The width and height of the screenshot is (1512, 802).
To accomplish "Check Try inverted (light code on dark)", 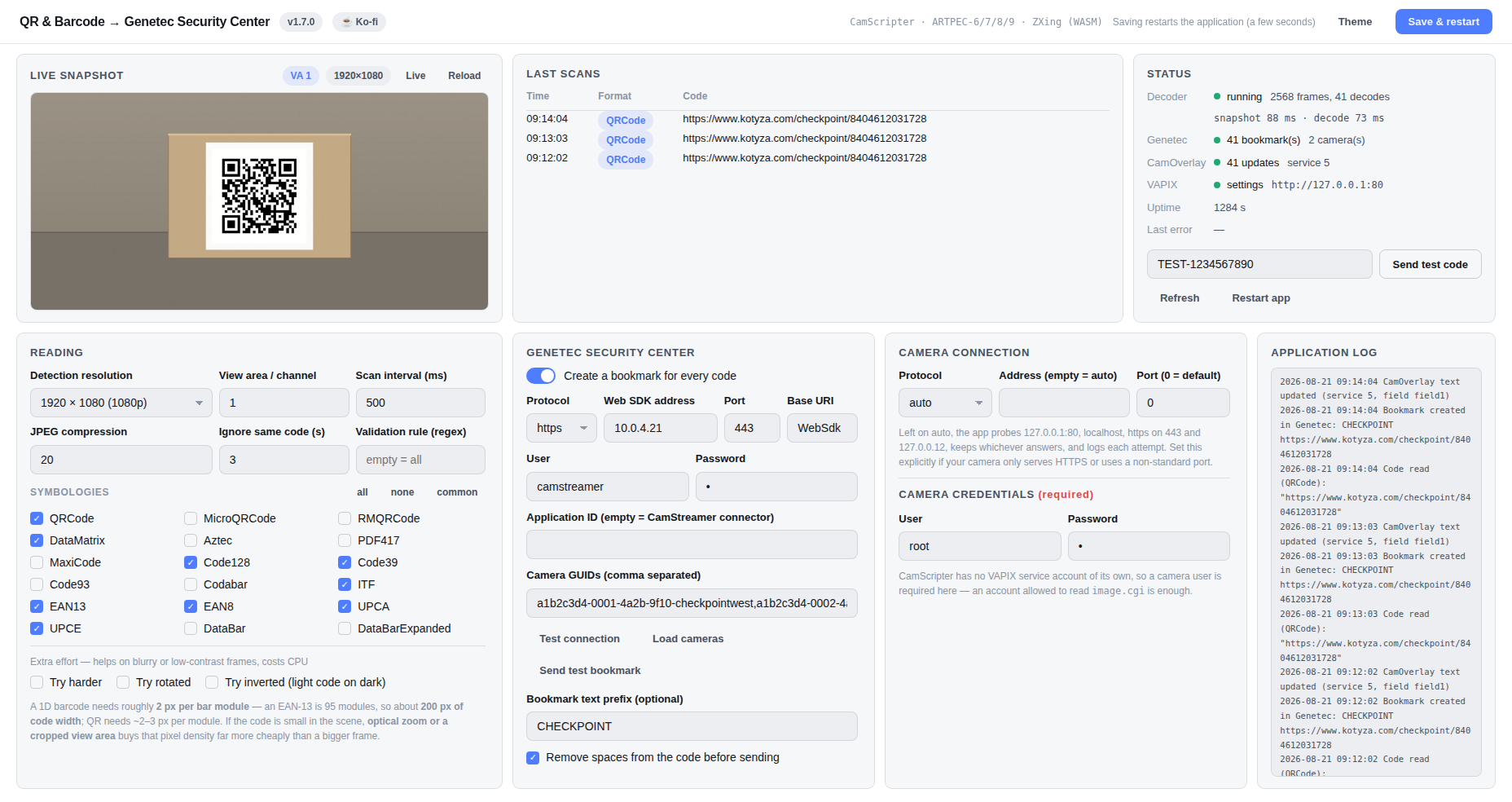I will 212,682.
